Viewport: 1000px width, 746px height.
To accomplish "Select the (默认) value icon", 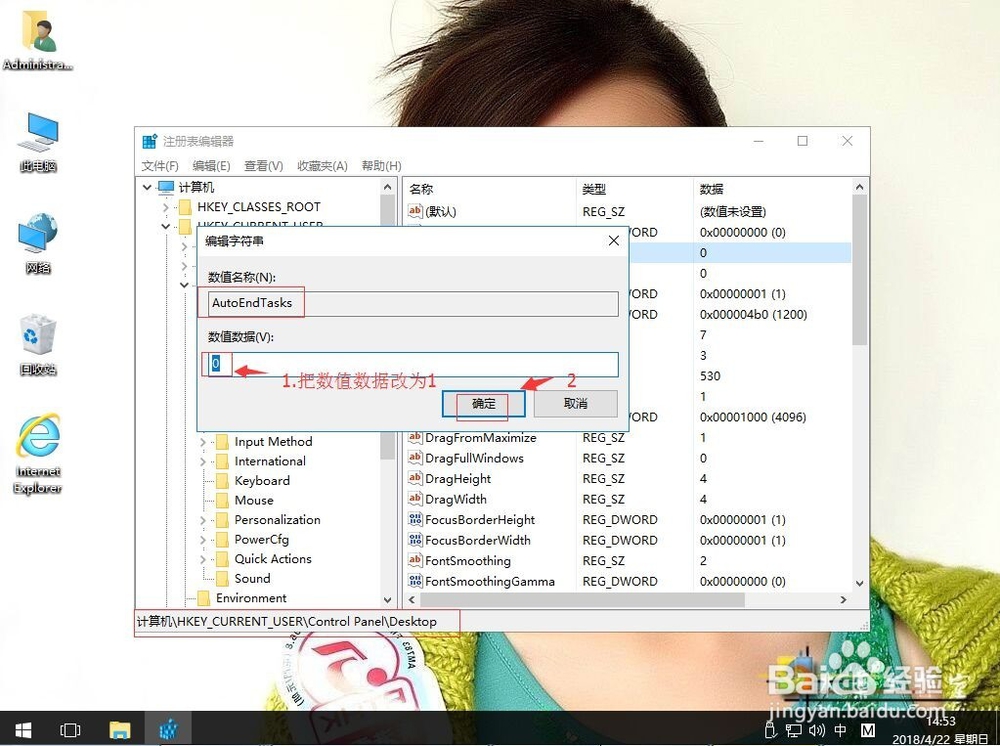I will [x=415, y=210].
